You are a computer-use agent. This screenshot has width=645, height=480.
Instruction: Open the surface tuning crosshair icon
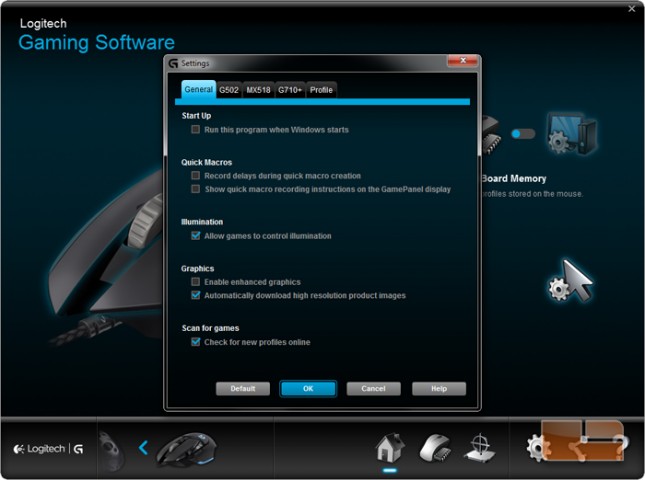pos(480,448)
